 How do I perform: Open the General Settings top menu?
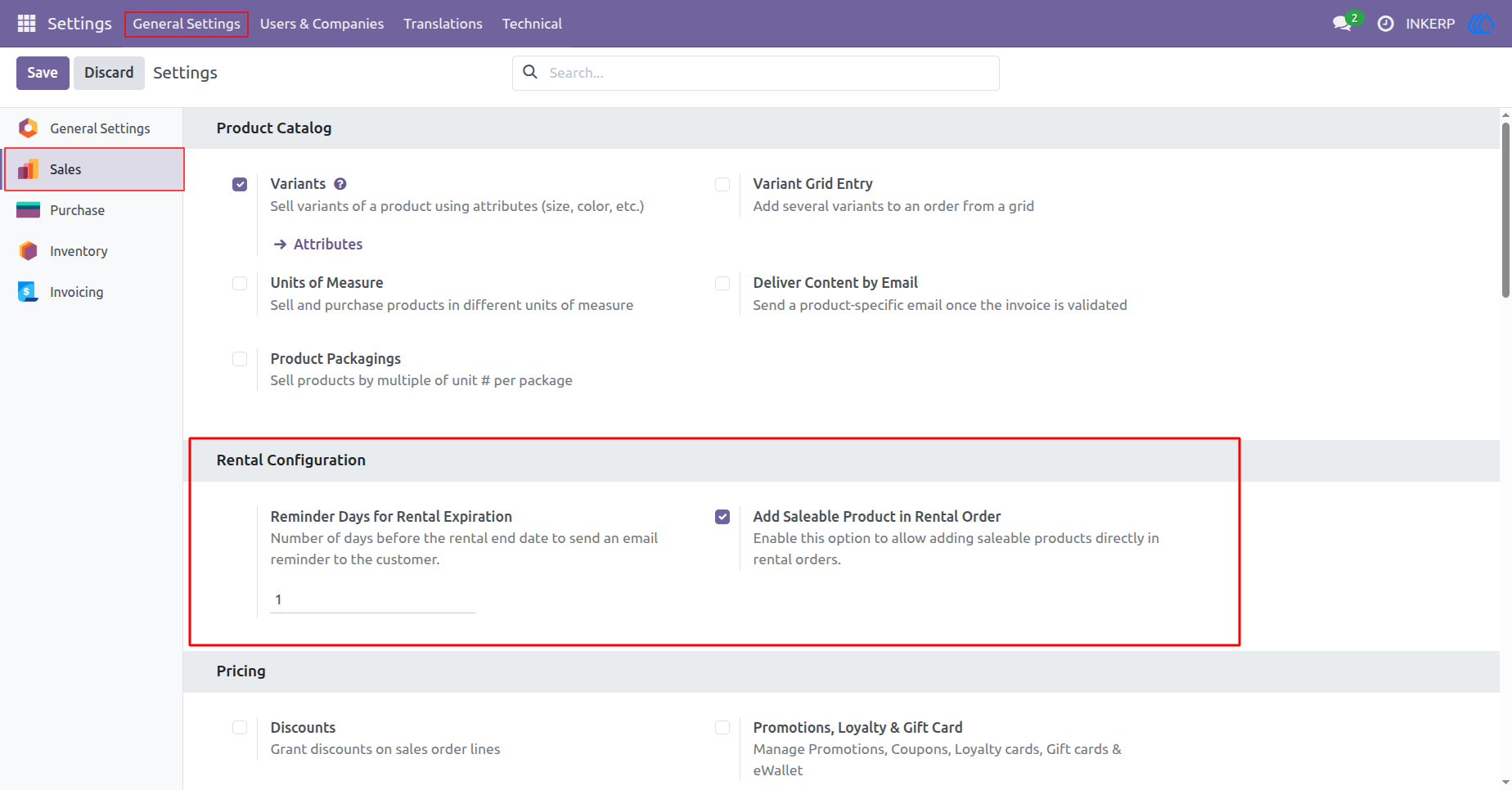[x=187, y=24]
